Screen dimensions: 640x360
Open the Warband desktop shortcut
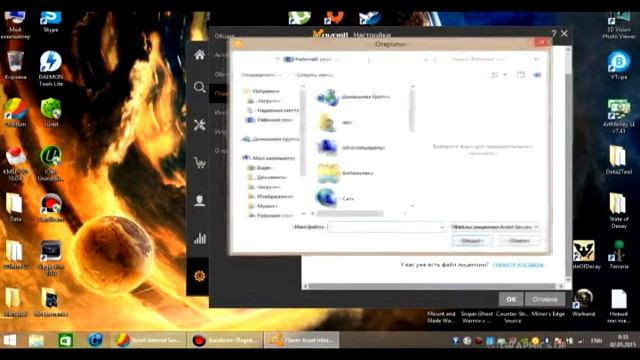pyautogui.click(x=583, y=302)
